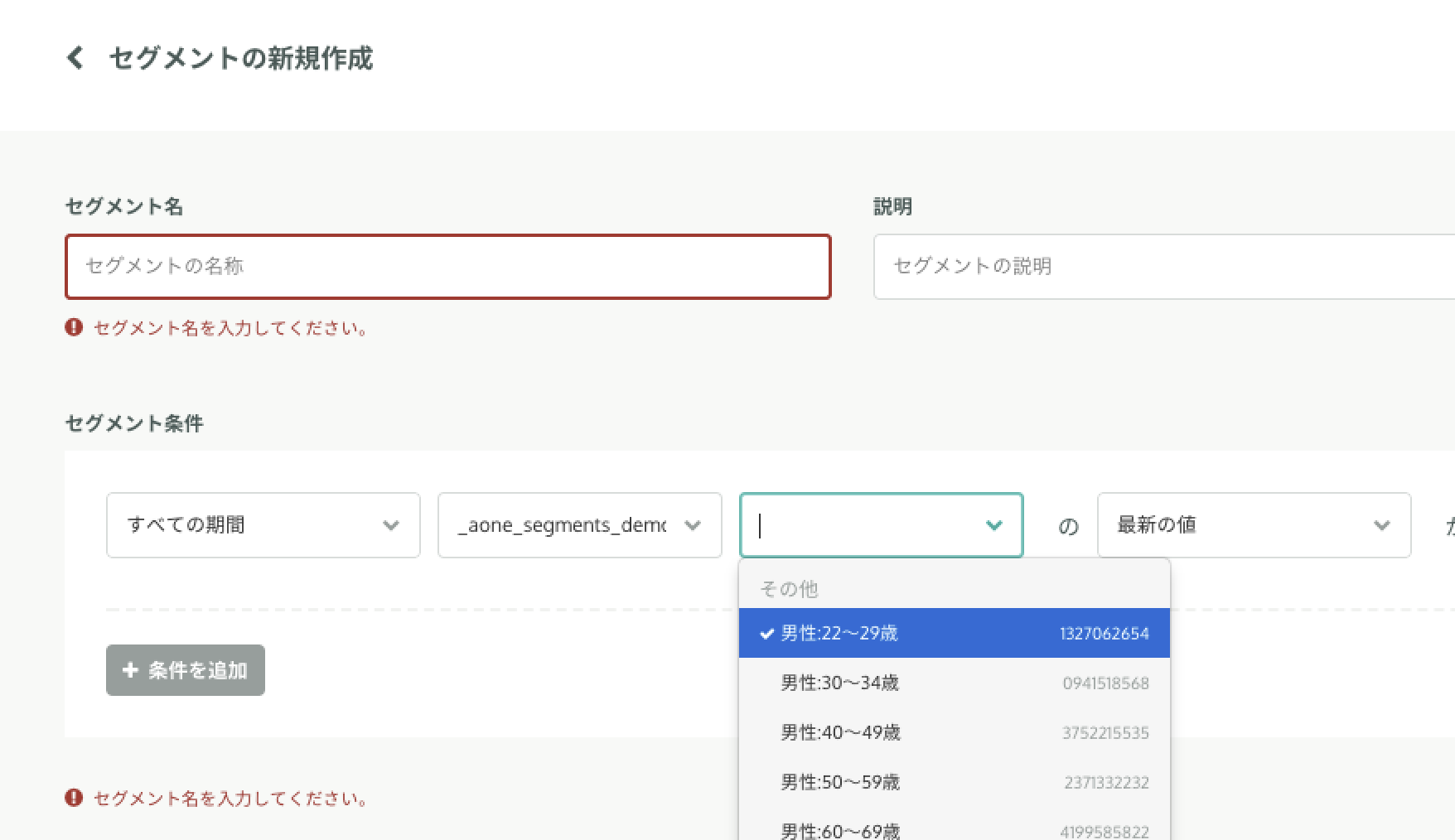Screen dimensions: 1455x840
Task: Click the plus icon on 条件を追加
Action: click(x=130, y=670)
